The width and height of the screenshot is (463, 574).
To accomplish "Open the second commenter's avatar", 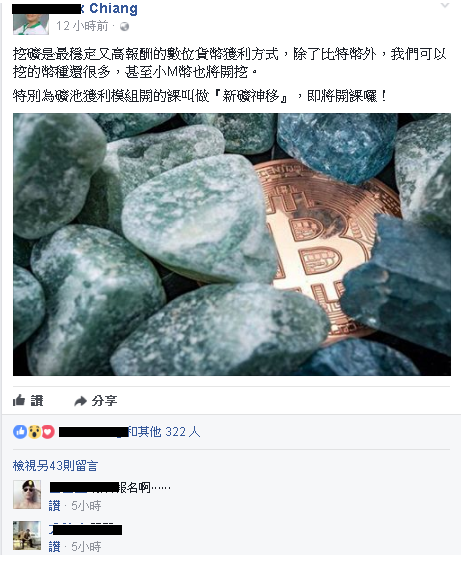I will click(27, 536).
